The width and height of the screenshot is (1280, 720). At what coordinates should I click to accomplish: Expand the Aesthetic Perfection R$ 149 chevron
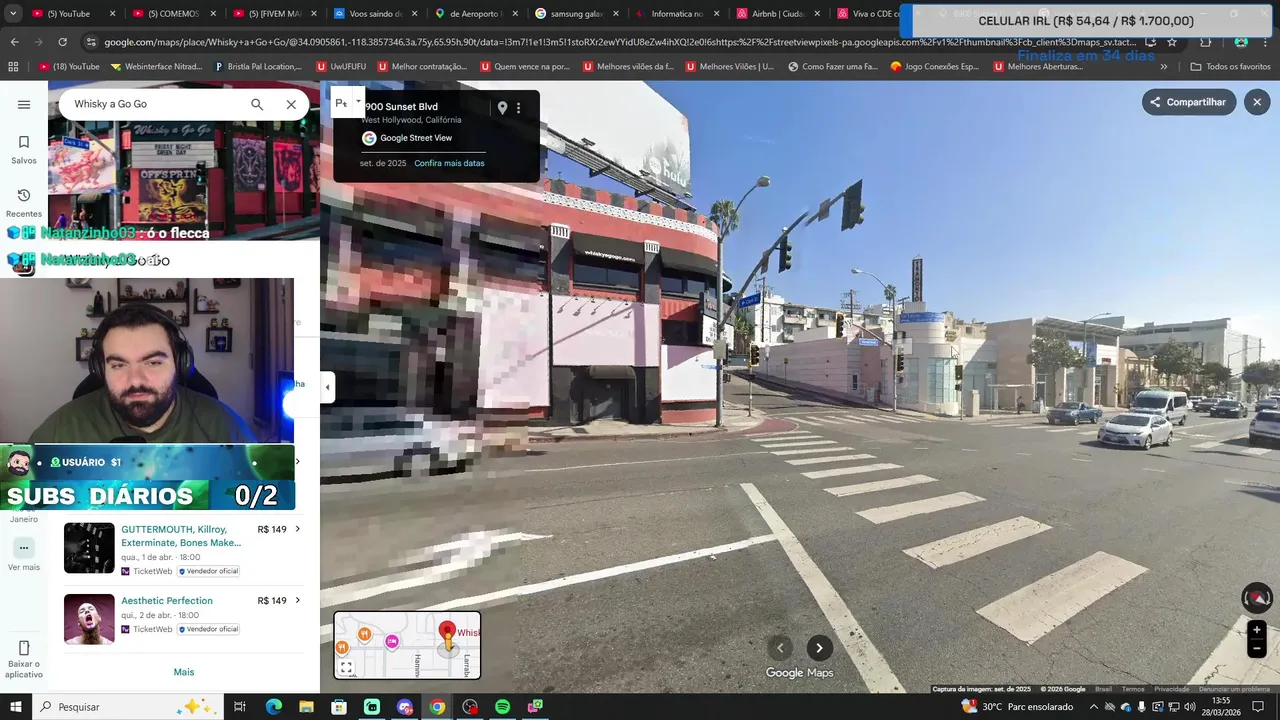click(297, 601)
